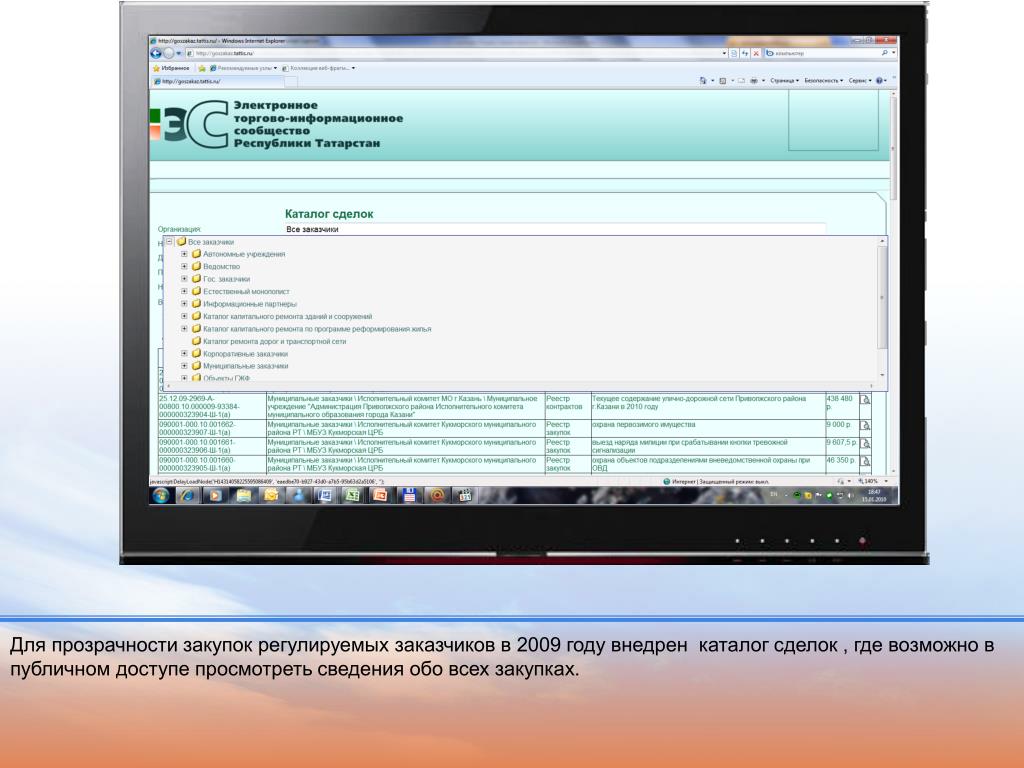The height and width of the screenshot is (768, 1024).
Task: Click the media player taskbar icon
Action: (x=215, y=496)
